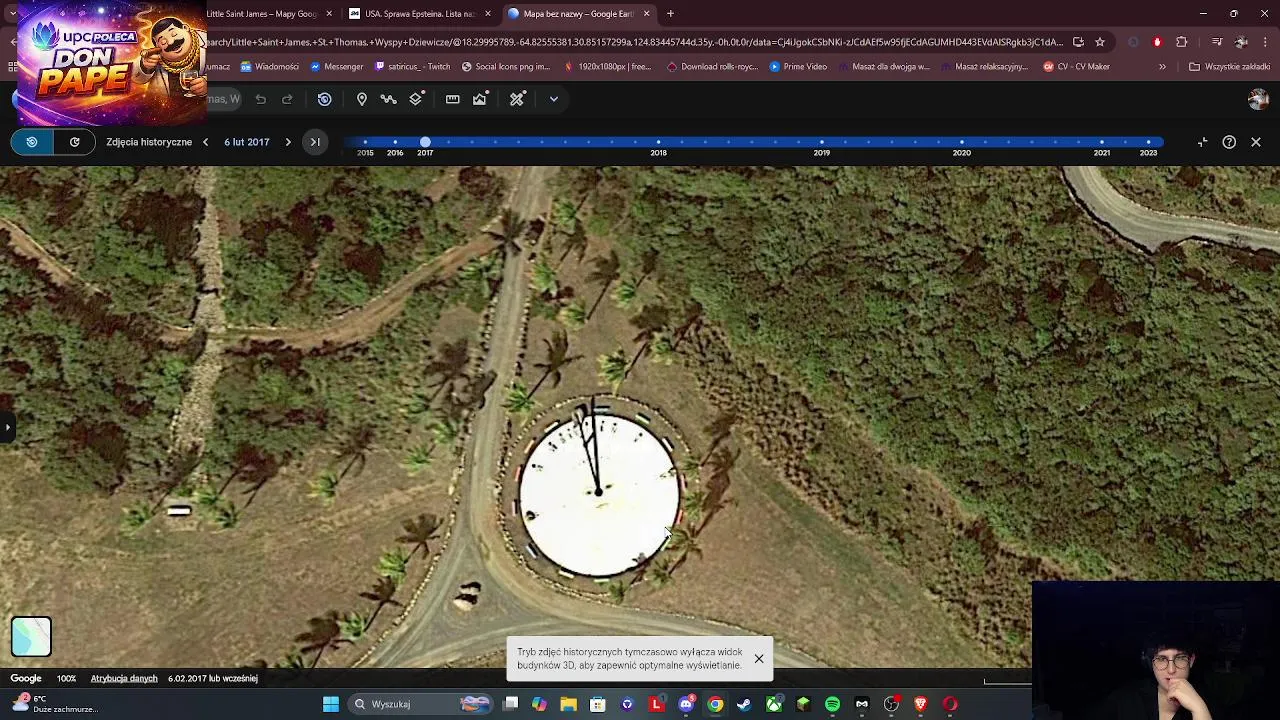Open Atrybucja danych link
This screenshot has height=720, width=1280.
pyautogui.click(x=124, y=678)
